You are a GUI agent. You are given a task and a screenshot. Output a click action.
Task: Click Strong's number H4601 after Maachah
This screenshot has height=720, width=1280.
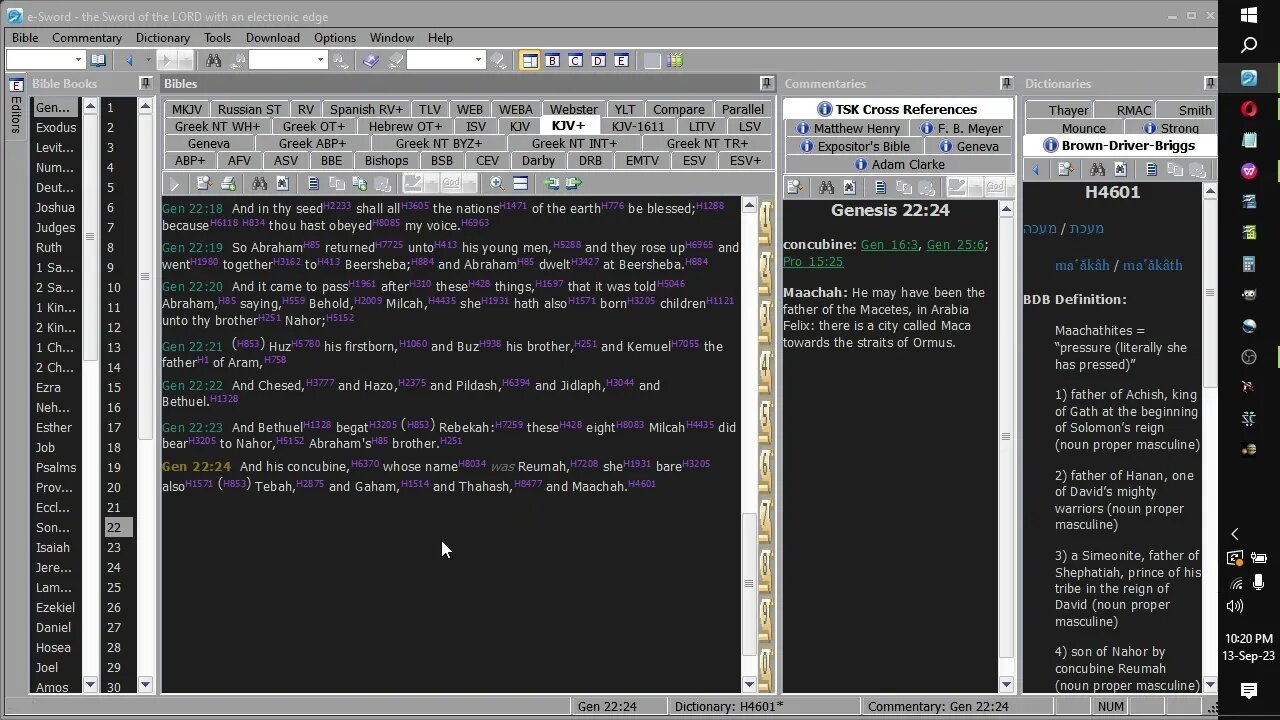tap(641, 483)
